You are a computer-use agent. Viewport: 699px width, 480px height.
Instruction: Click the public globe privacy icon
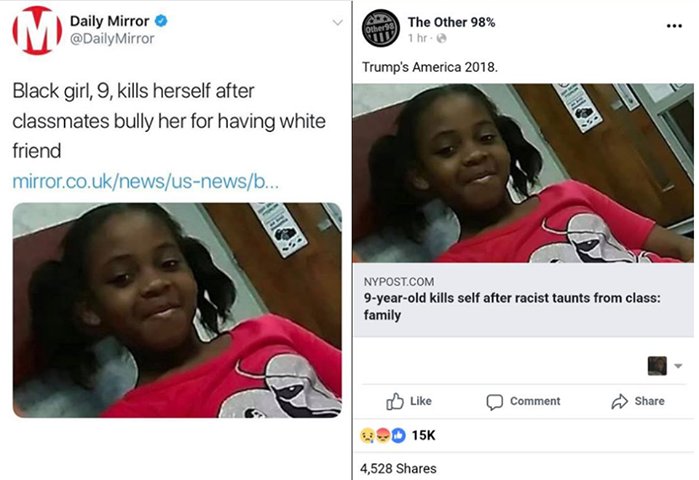[x=441, y=38]
